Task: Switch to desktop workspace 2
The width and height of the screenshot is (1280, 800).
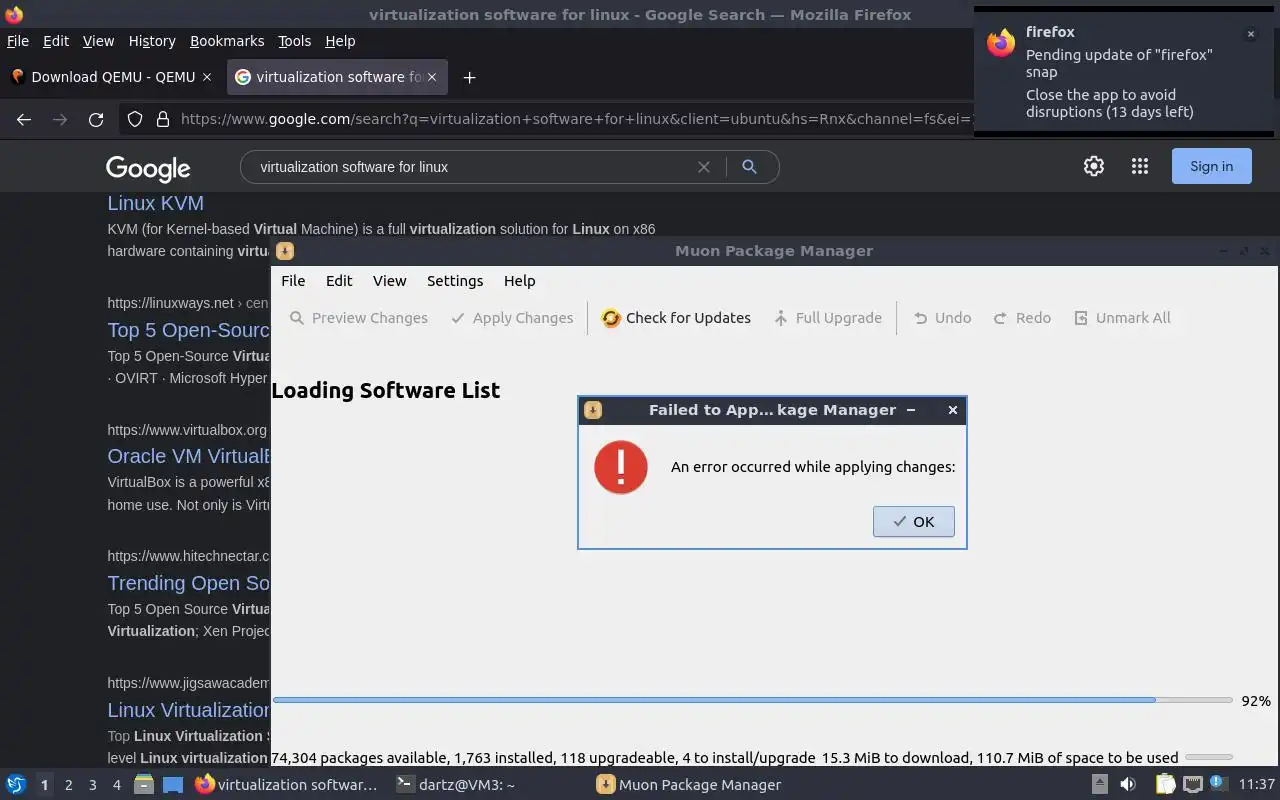Action: tap(68, 785)
